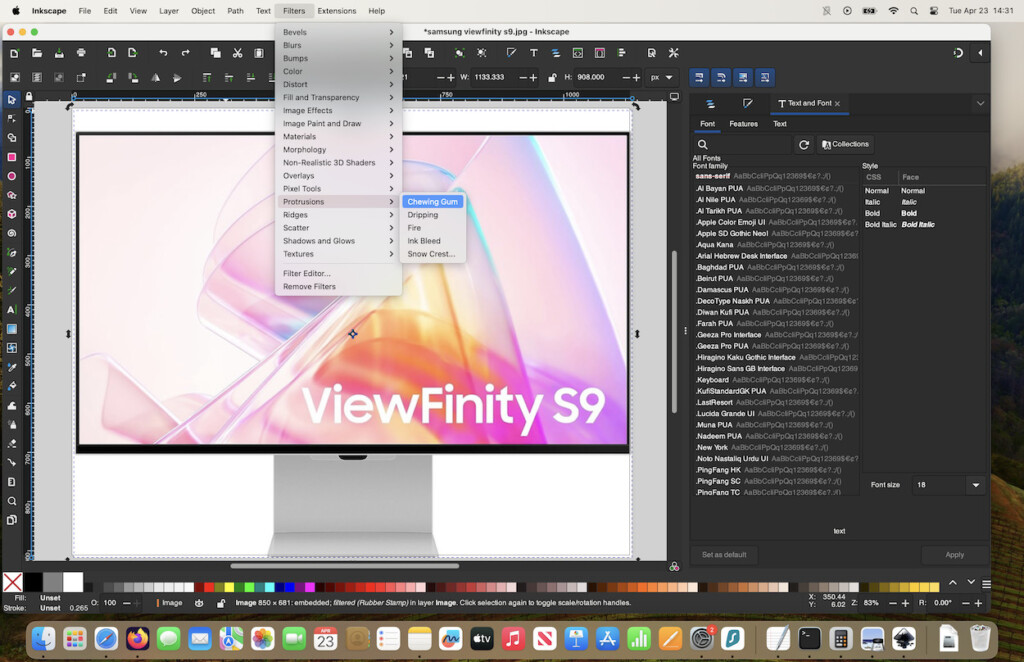
Task: Choose Remove Filters menu entry
Action: click(338, 287)
